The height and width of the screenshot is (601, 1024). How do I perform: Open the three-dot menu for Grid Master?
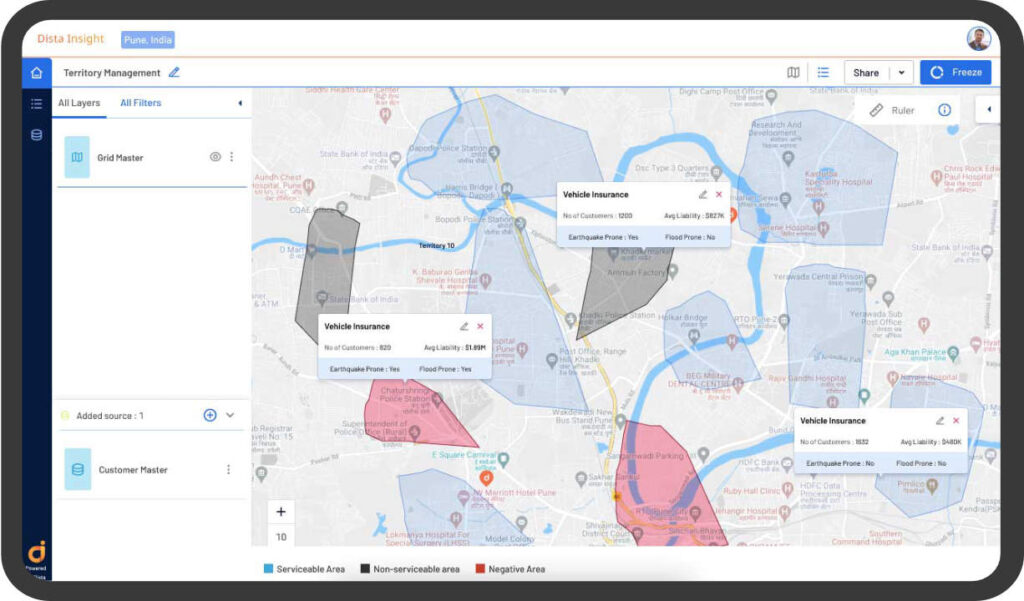230,156
